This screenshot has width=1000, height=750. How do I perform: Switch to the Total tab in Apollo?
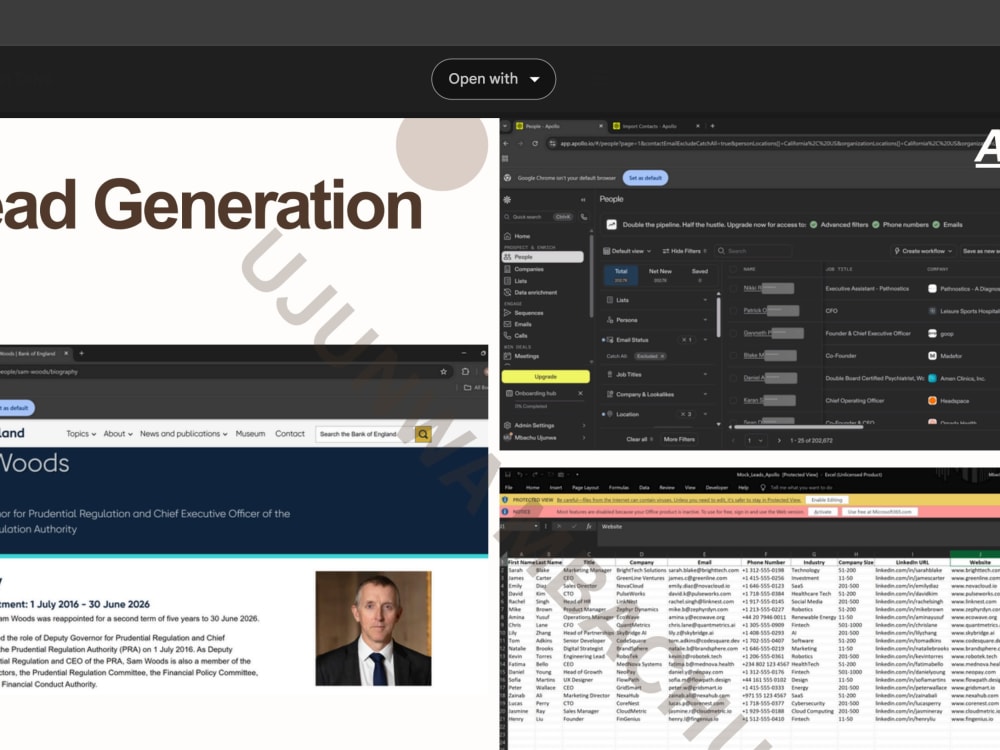pos(621,275)
